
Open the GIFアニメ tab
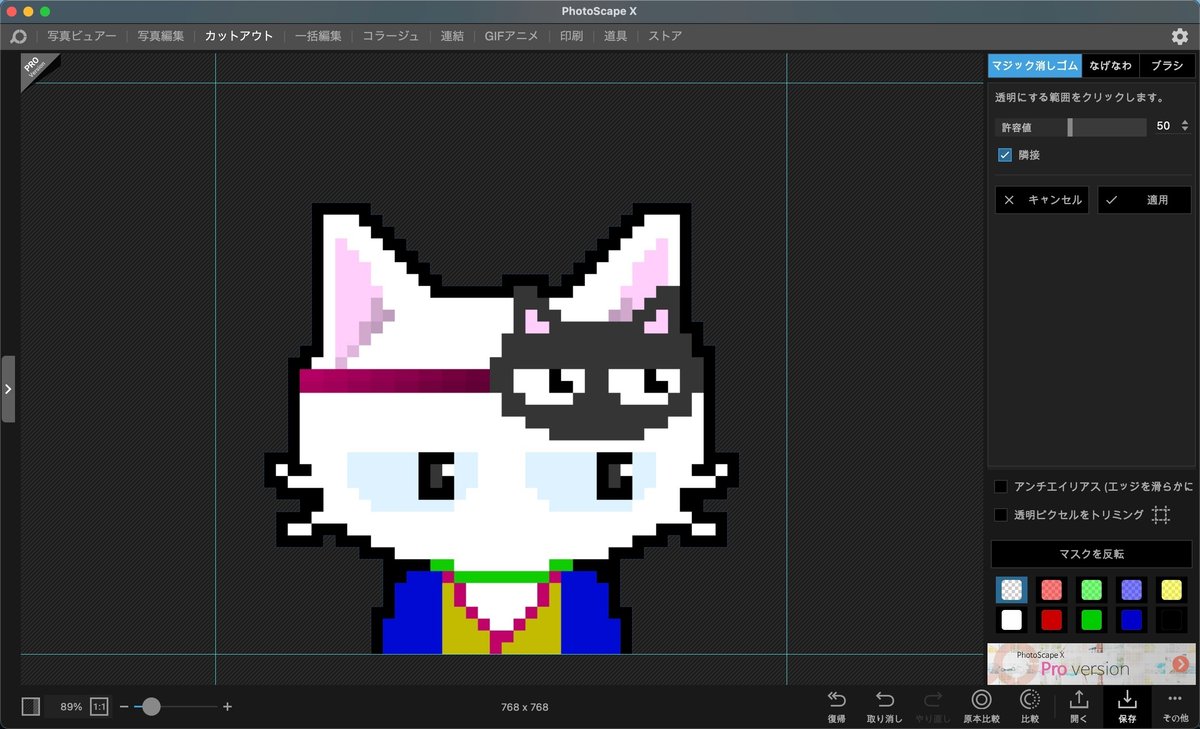[511, 36]
